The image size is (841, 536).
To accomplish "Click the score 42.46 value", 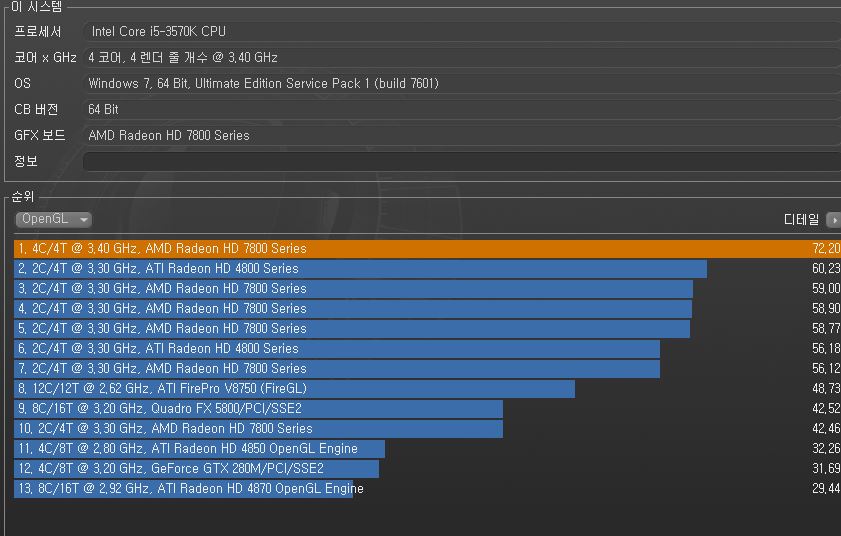I will (827, 429).
